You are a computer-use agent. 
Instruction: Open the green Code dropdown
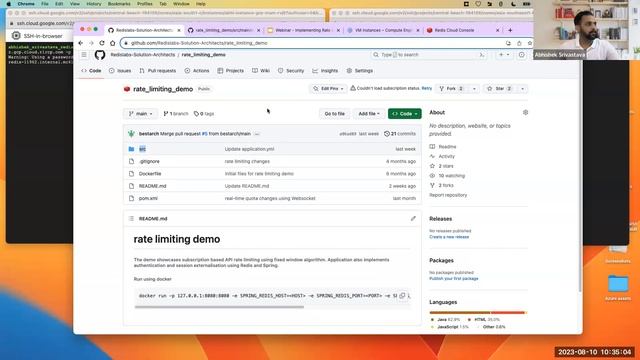(x=404, y=113)
